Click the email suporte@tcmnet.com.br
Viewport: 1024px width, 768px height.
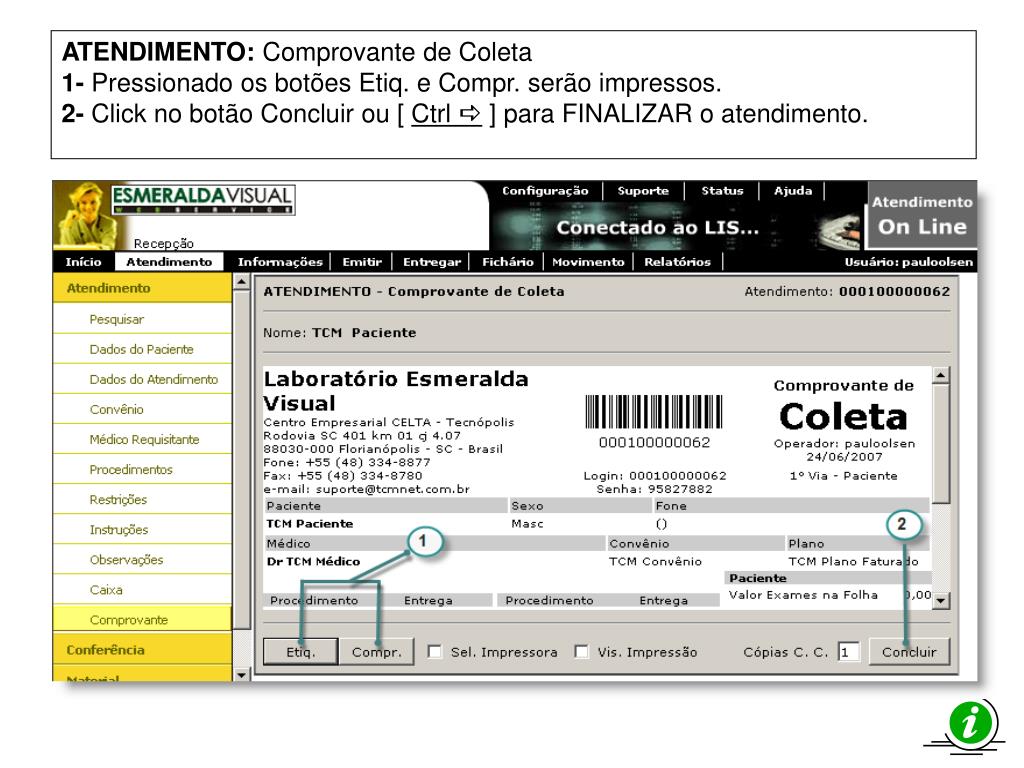pos(392,489)
